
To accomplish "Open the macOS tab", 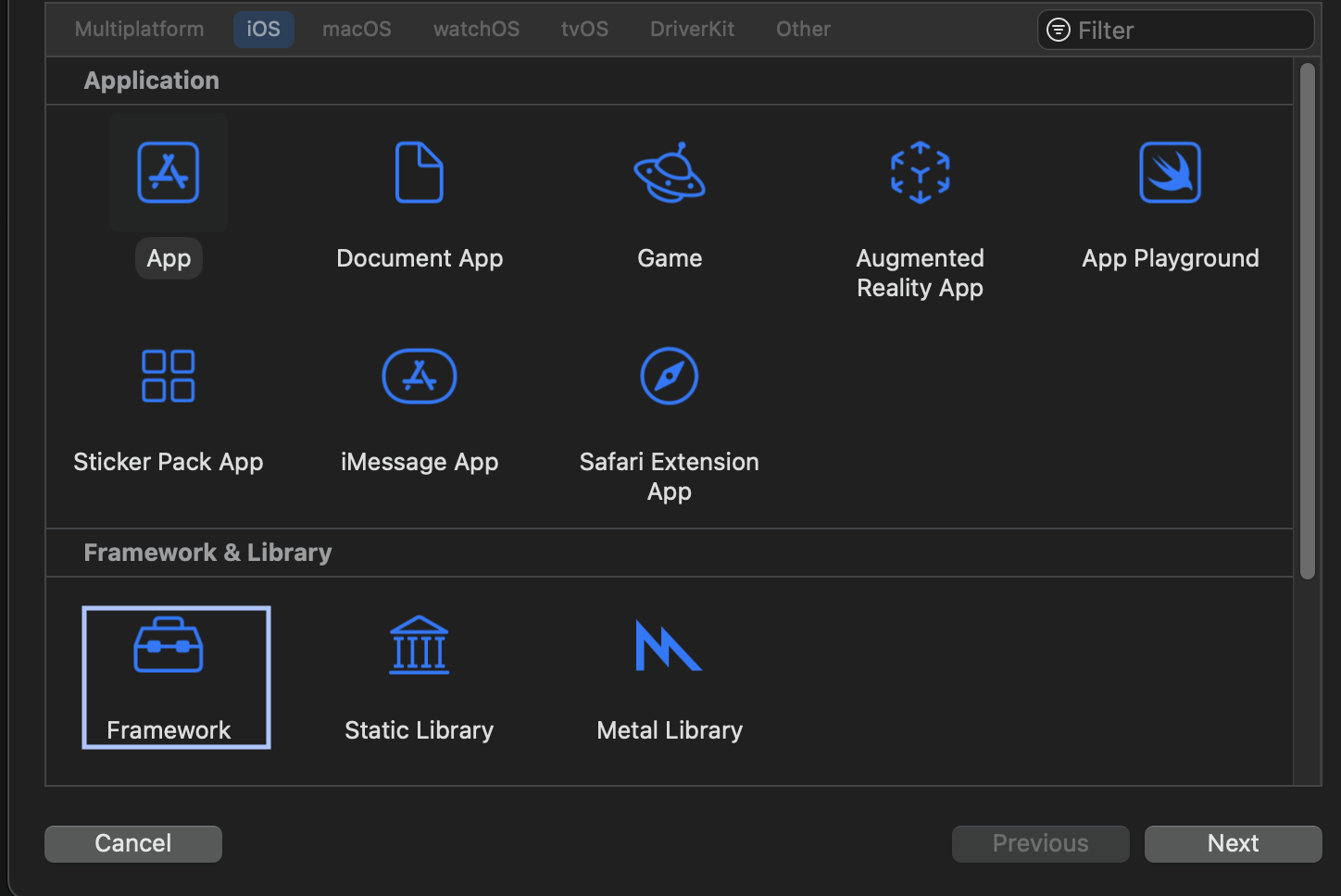I will (x=357, y=30).
